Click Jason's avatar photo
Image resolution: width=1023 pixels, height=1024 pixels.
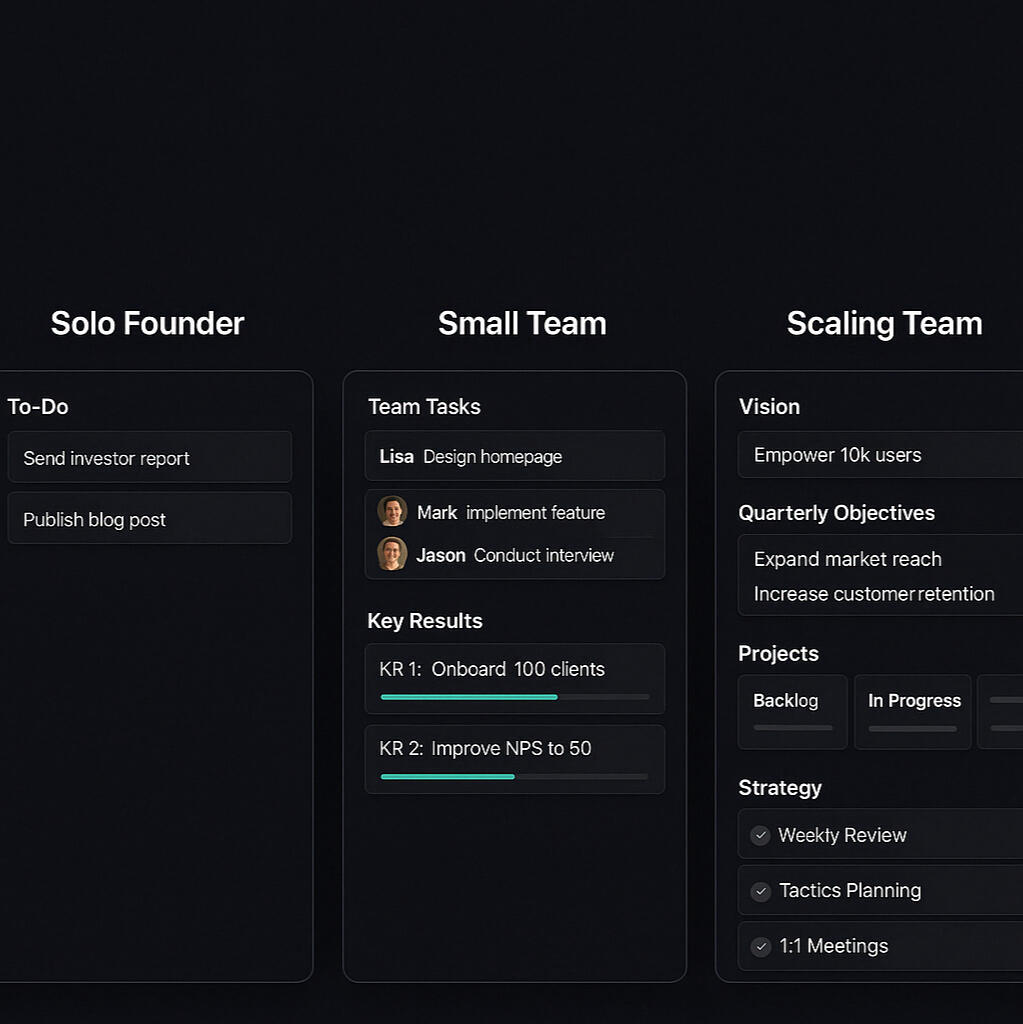(x=392, y=554)
